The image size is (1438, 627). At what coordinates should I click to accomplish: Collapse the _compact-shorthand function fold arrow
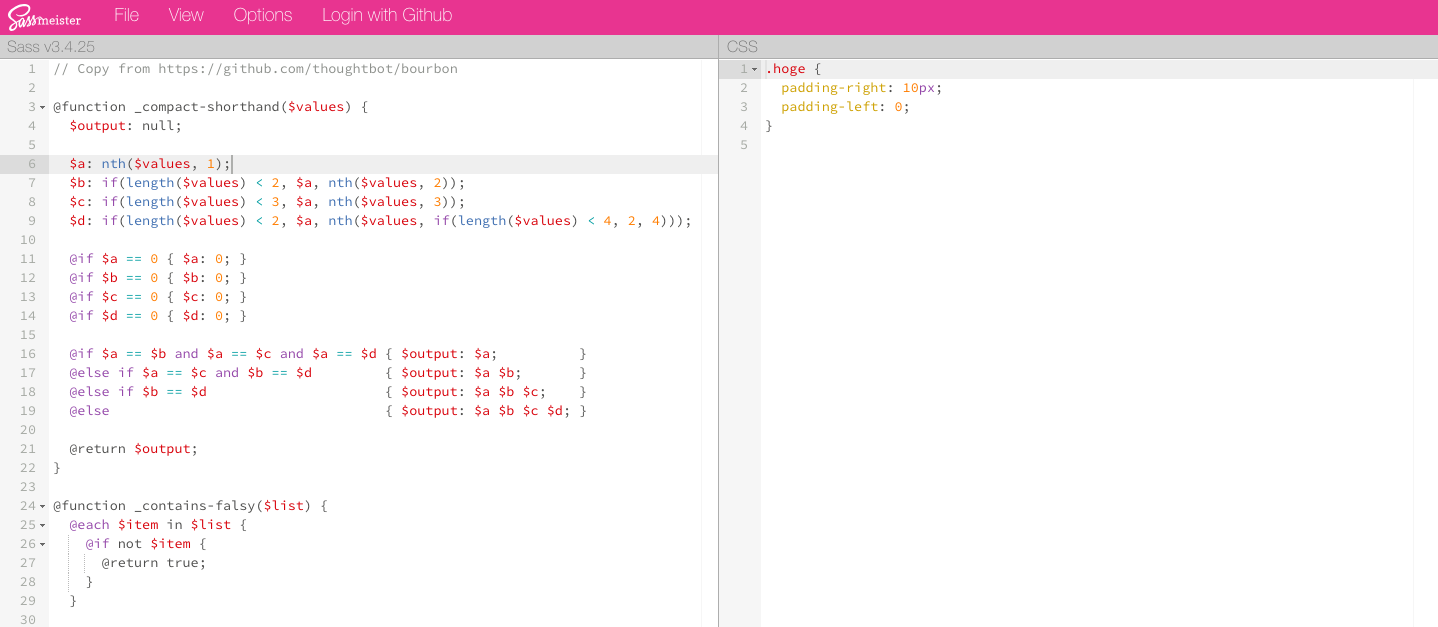42,107
